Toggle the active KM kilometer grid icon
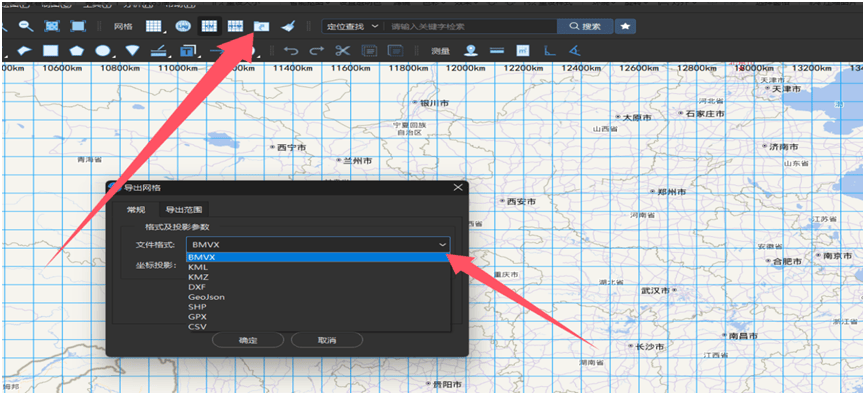 tap(209, 26)
